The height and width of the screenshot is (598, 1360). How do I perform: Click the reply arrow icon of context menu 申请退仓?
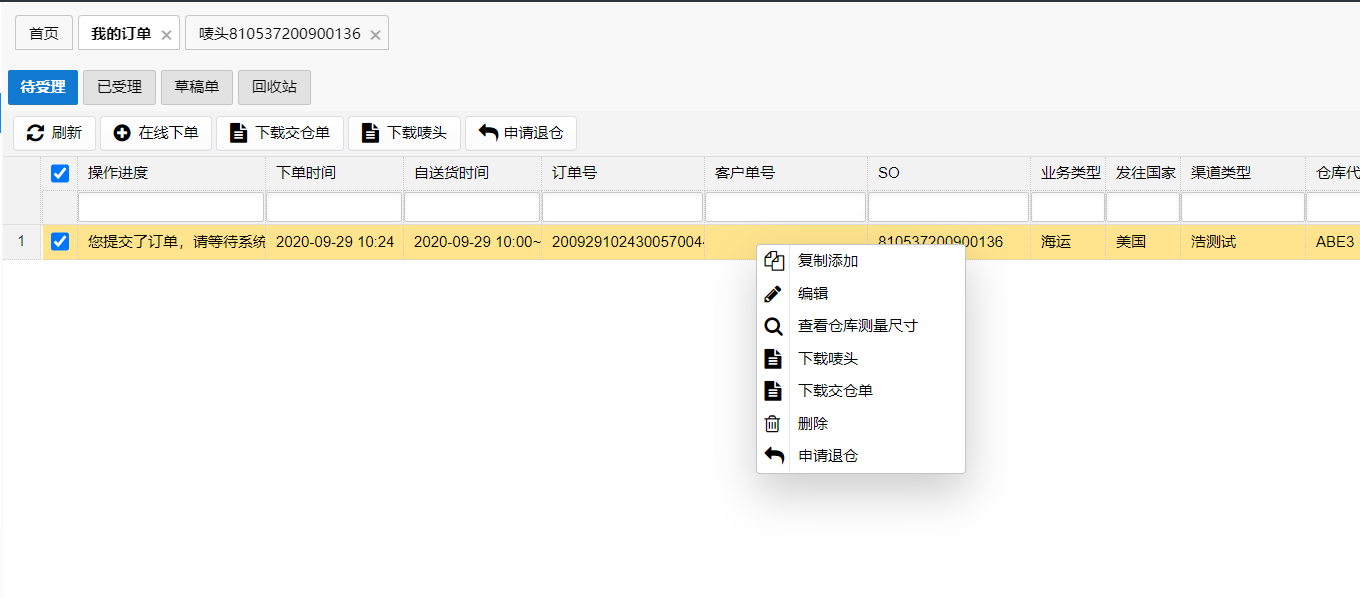point(774,456)
